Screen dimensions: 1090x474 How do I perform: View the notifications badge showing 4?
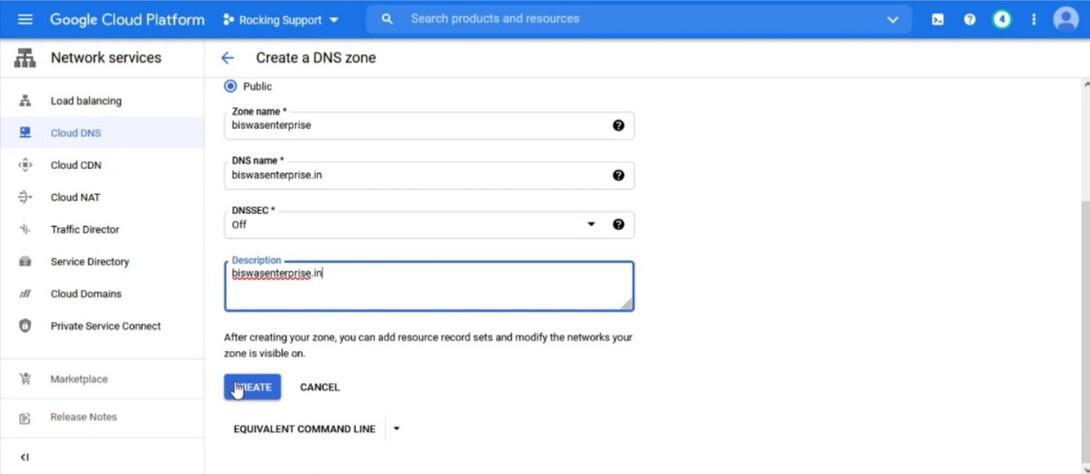[1001, 19]
